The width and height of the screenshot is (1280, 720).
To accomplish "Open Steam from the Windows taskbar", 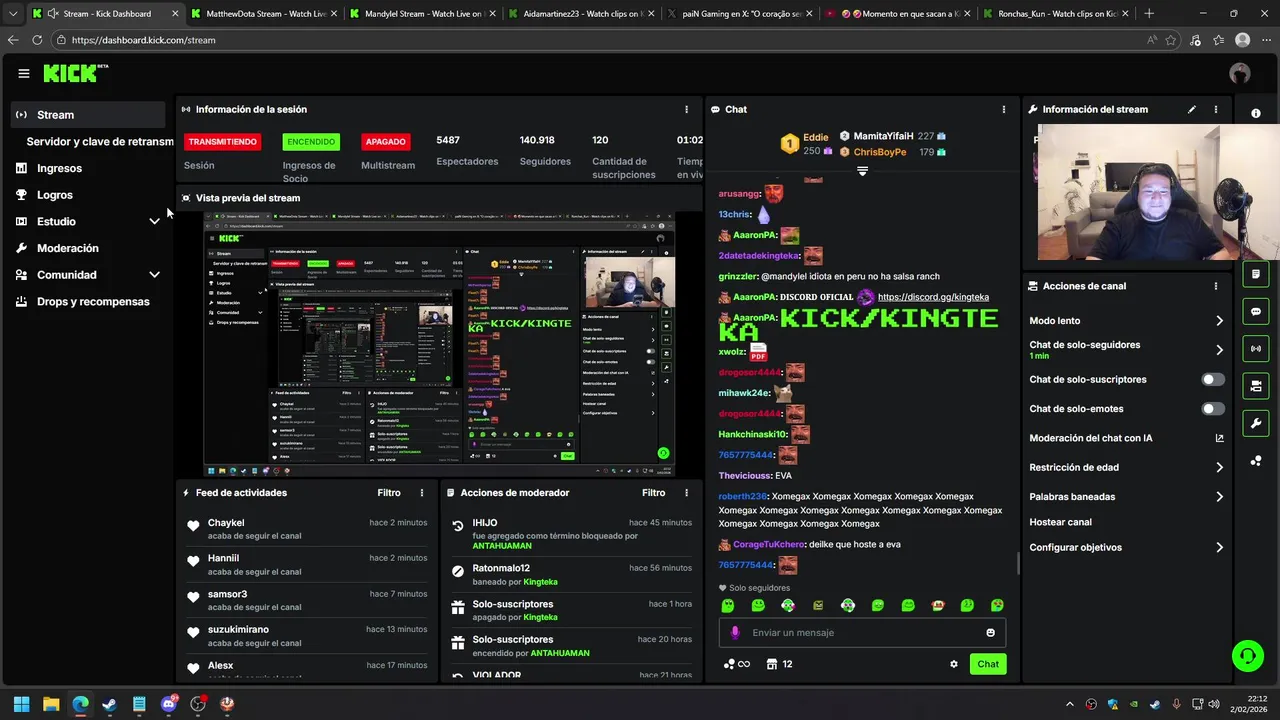I will (110, 704).
